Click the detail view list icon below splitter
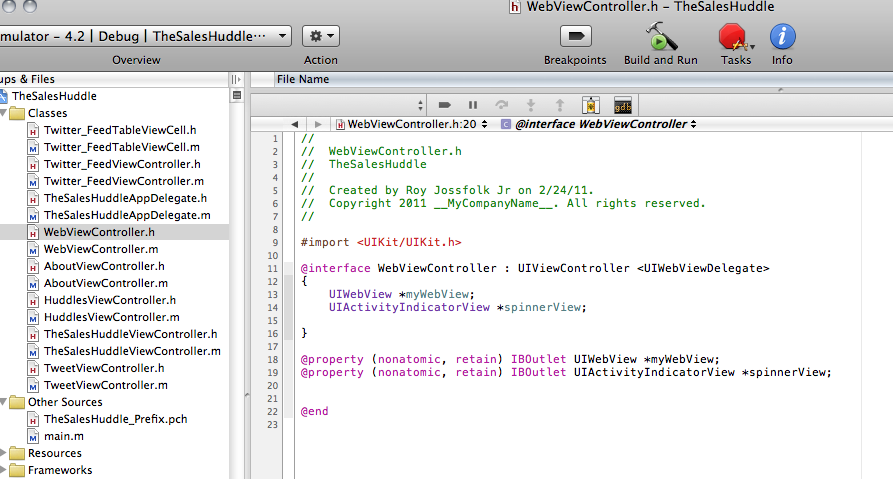 [x=237, y=96]
